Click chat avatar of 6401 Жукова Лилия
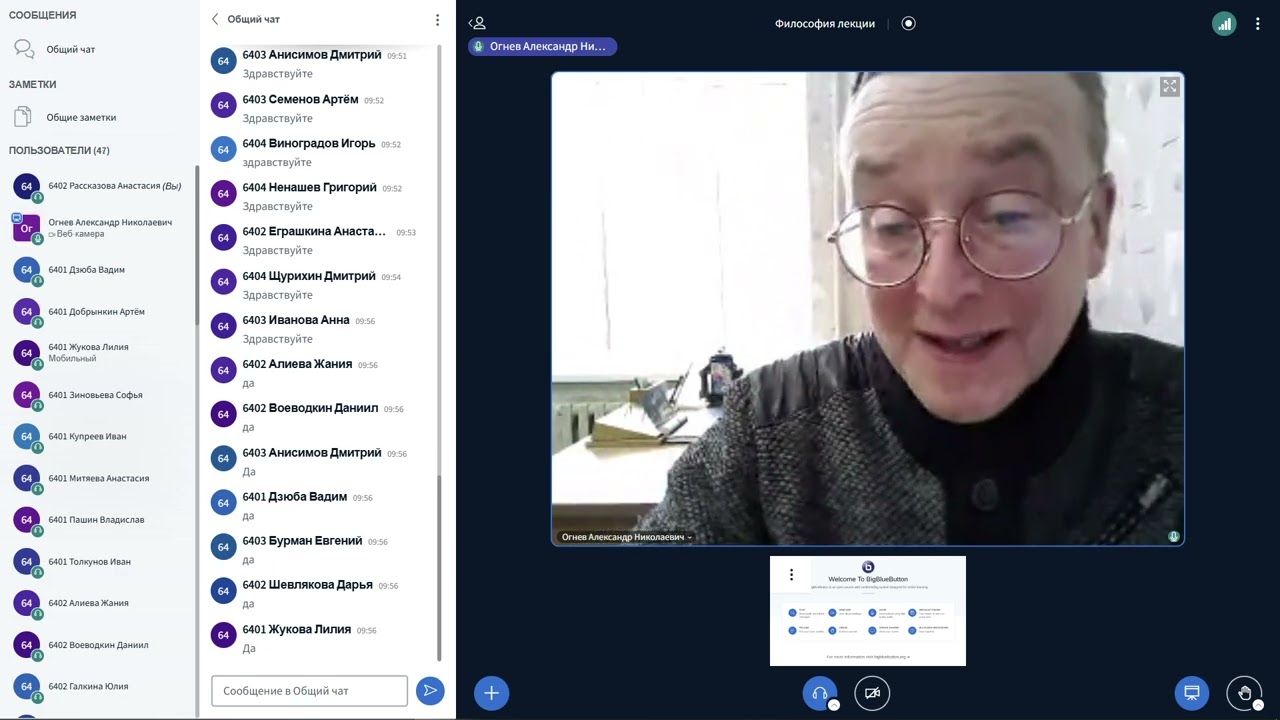Image resolution: width=1280 pixels, height=720 pixels. [223, 635]
